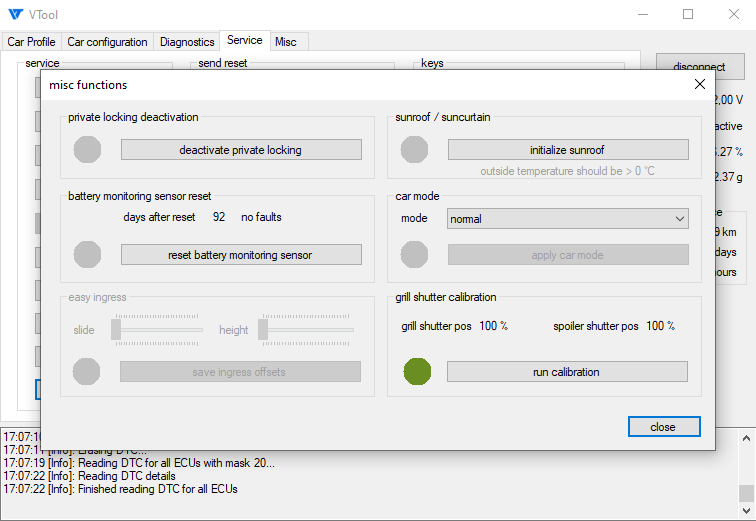Screen dimensions: 756x521
Task: Close the misc functions dialog with X
Action: point(700,85)
